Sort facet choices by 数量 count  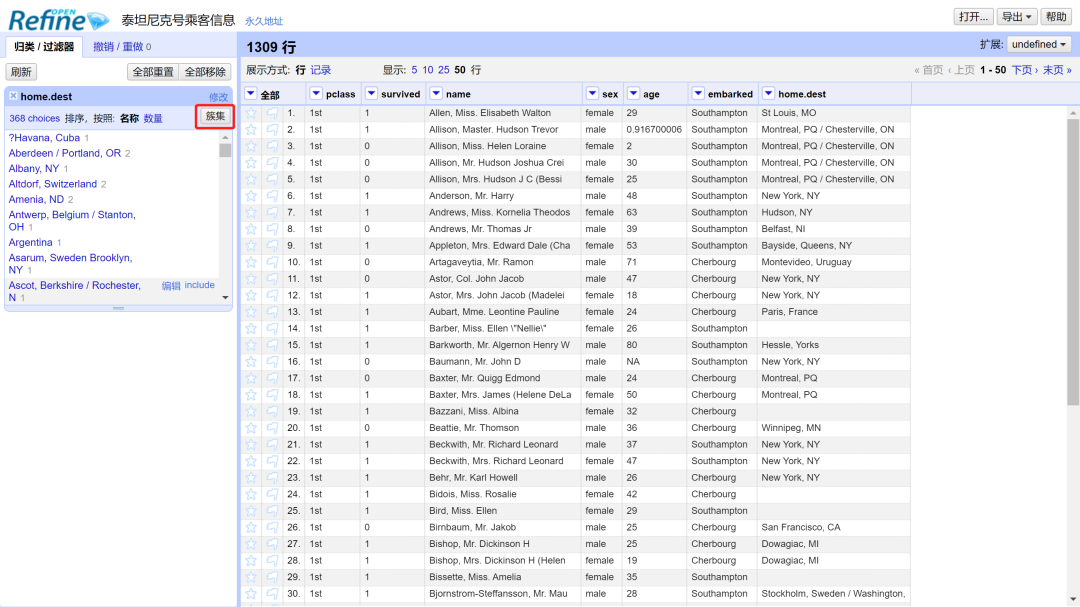(153, 119)
